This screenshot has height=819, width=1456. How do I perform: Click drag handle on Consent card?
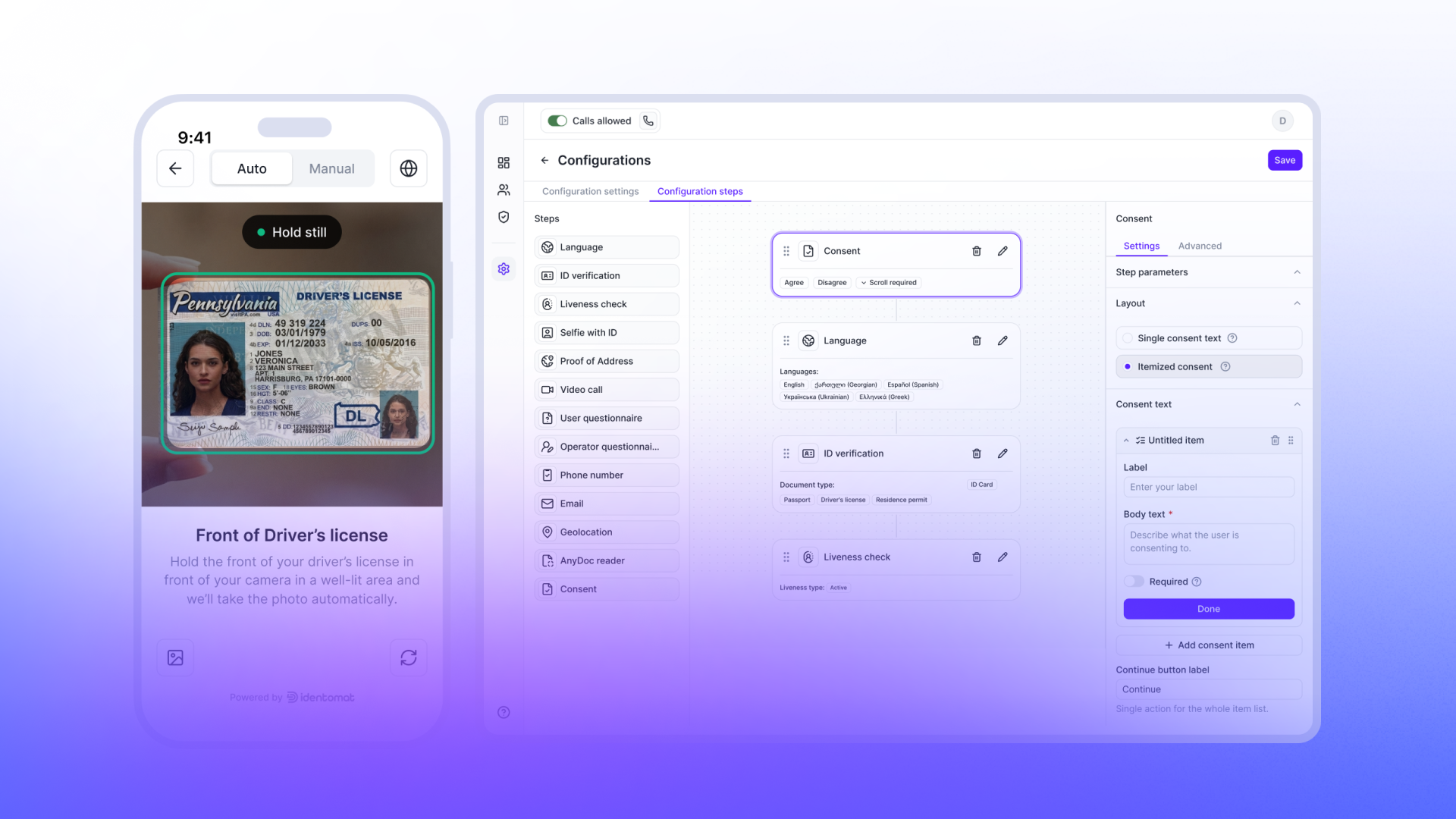[x=786, y=251]
